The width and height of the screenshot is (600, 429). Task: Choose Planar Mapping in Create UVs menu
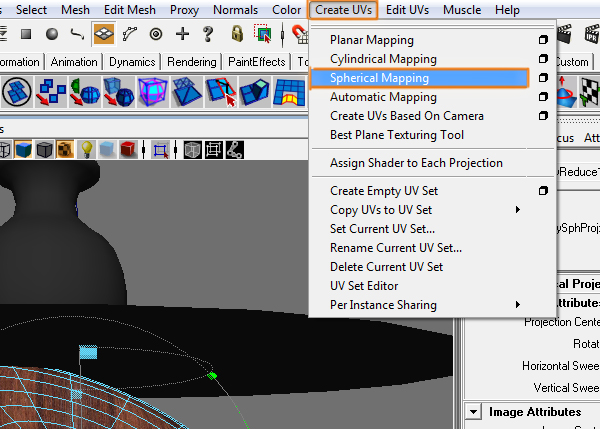coord(372,40)
